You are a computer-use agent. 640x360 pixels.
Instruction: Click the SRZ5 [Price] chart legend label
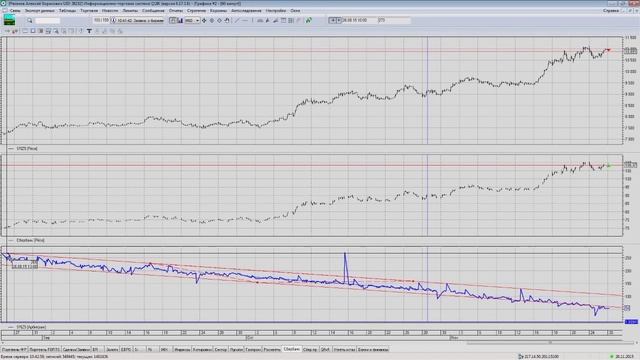27,149
